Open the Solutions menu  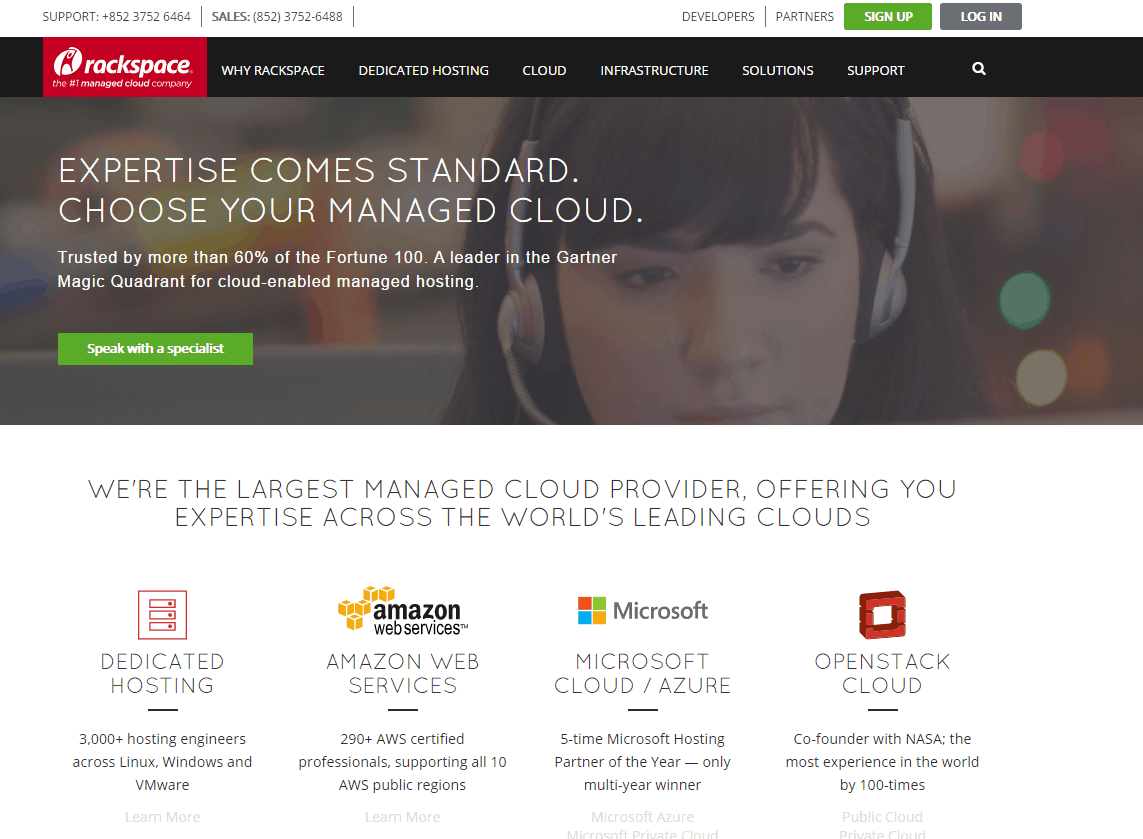click(x=778, y=71)
